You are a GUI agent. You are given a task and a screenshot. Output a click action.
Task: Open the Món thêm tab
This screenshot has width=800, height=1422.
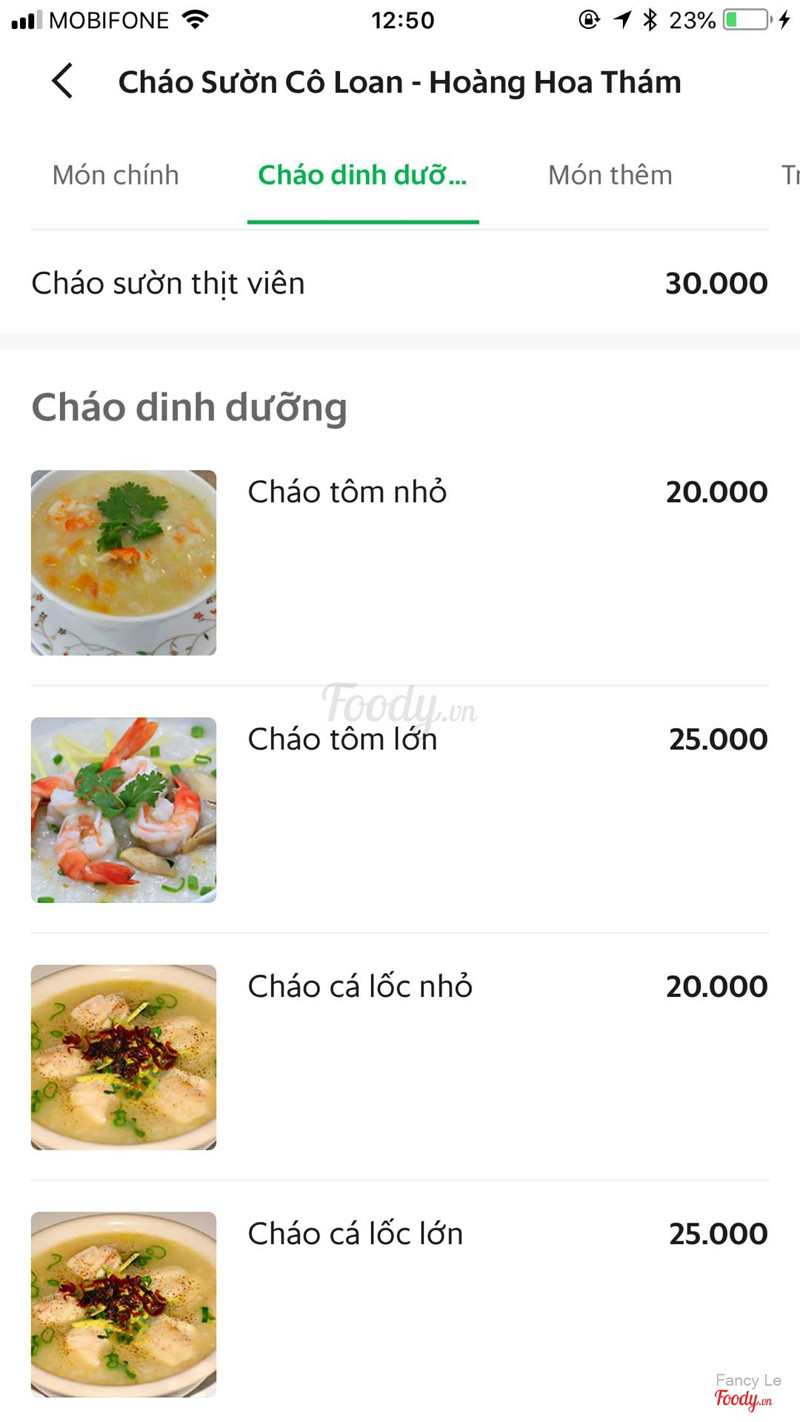[x=610, y=175]
